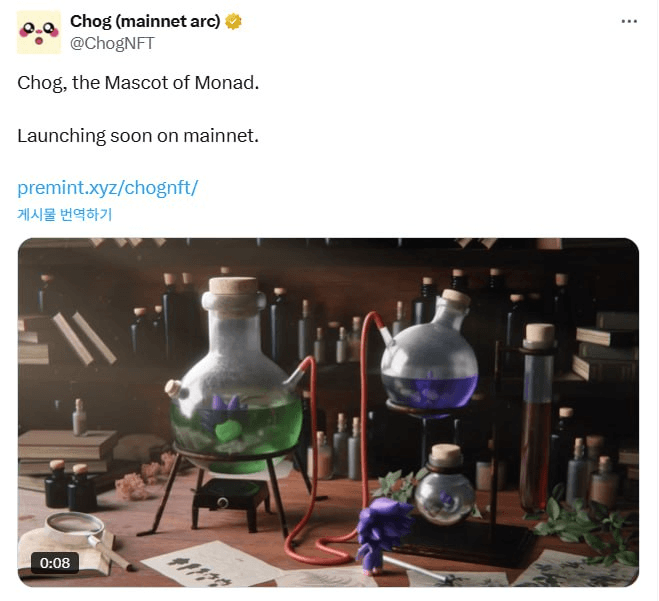Click the large green liquid flask

click(235, 378)
